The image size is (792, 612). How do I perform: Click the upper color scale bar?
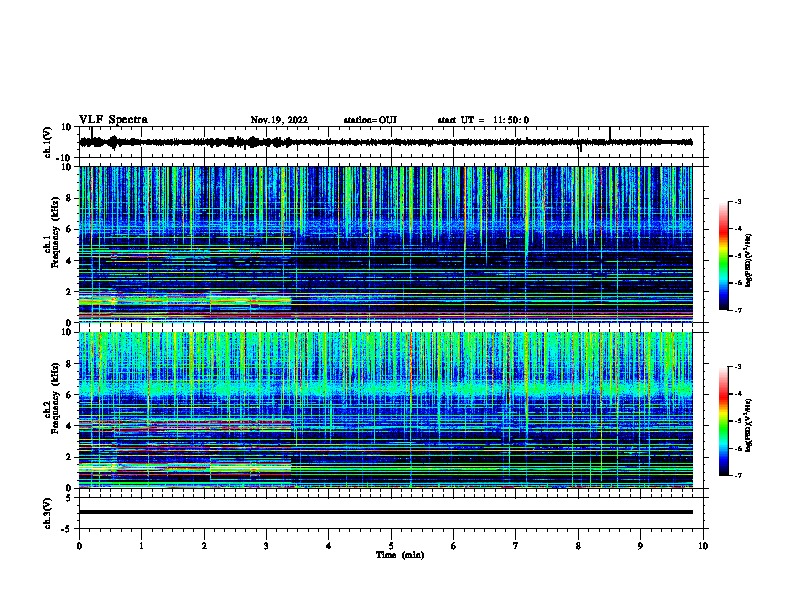pyautogui.click(x=724, y=256)
